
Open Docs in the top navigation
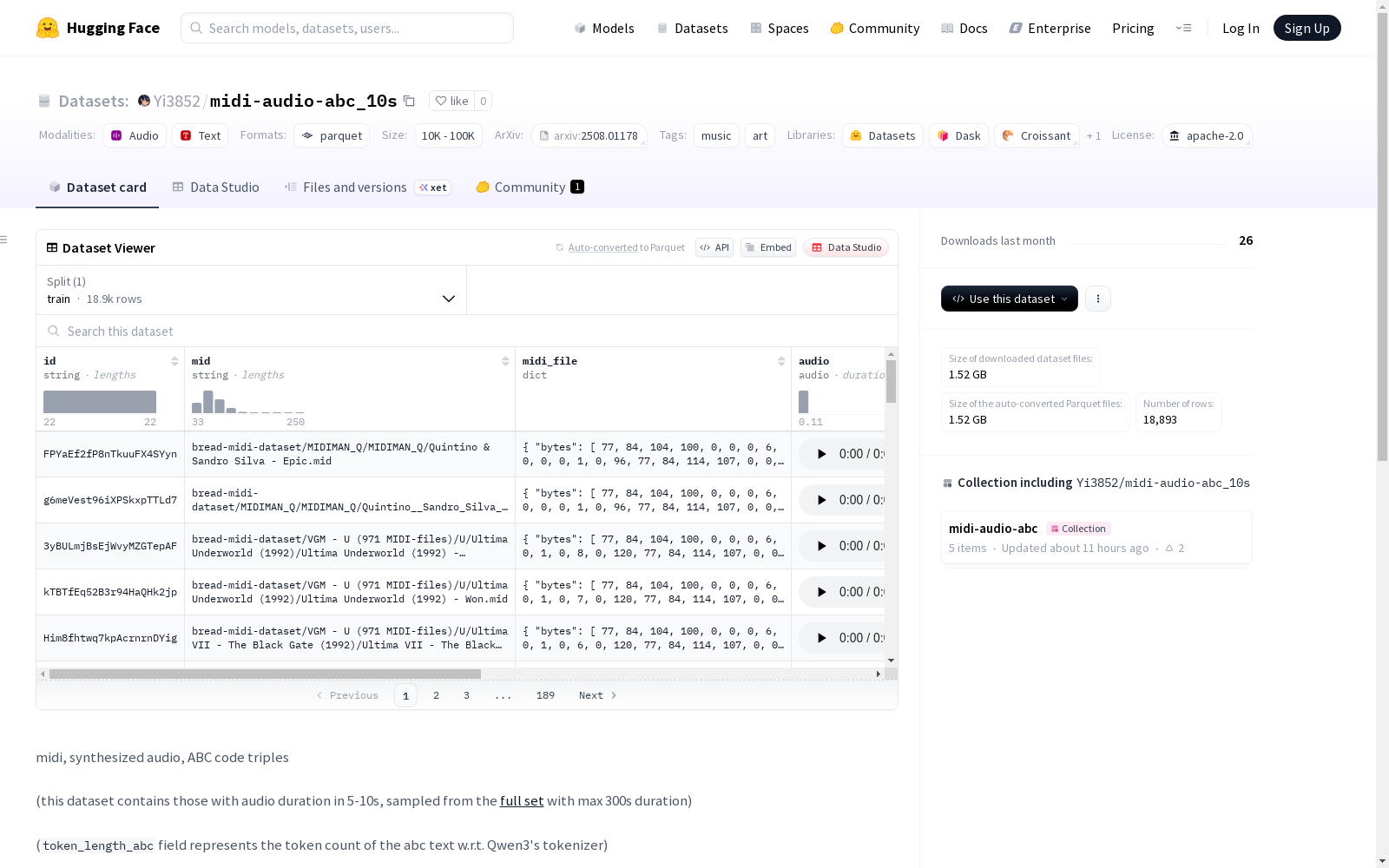tap(964, 28)
